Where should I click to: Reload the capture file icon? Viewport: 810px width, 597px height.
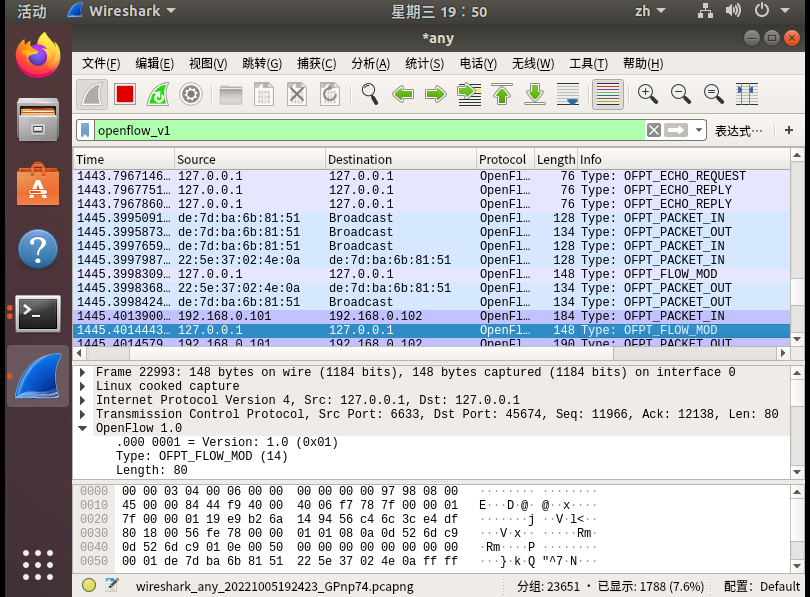330,95
